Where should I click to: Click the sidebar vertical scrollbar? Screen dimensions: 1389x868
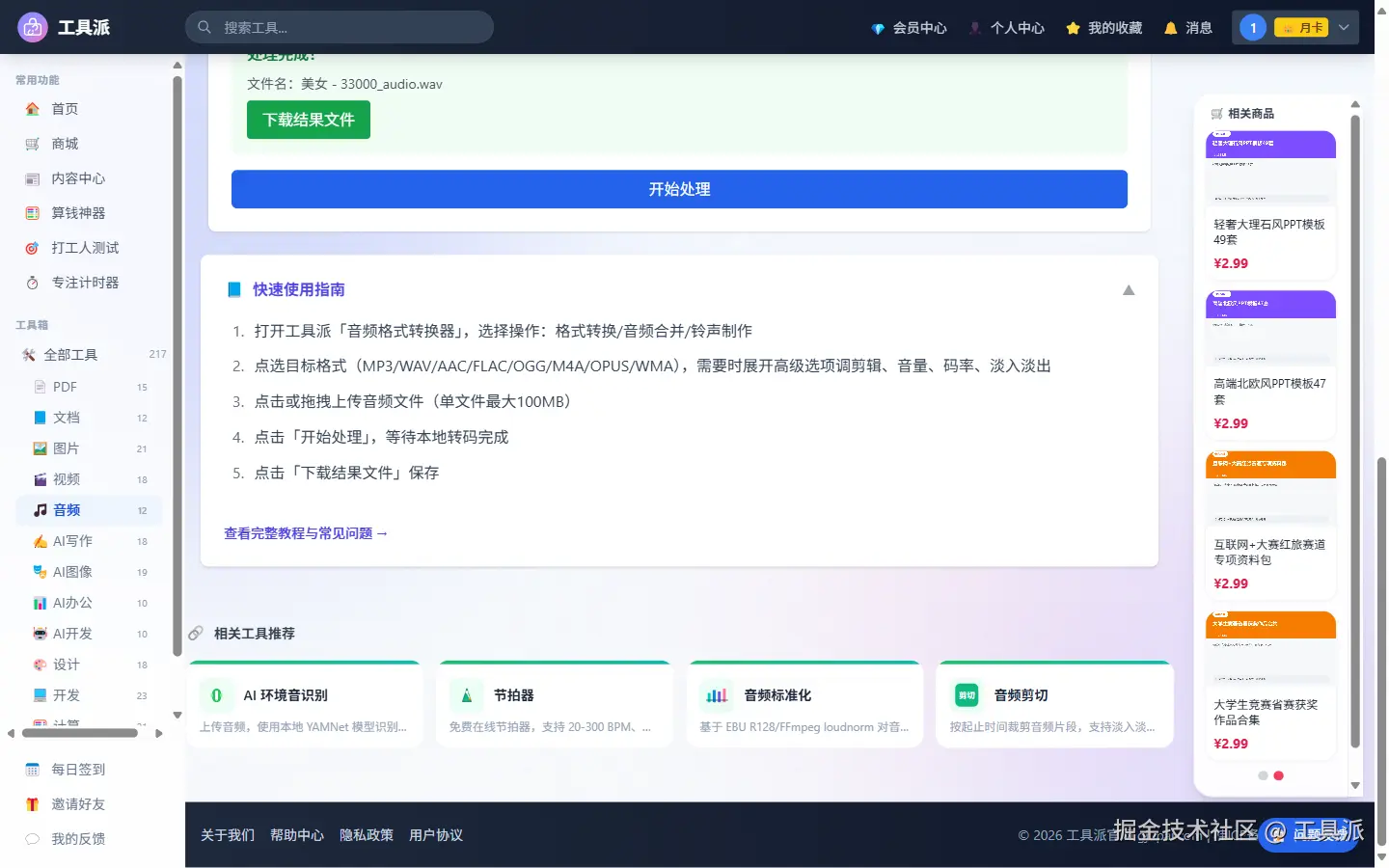(x=177, y=366)
